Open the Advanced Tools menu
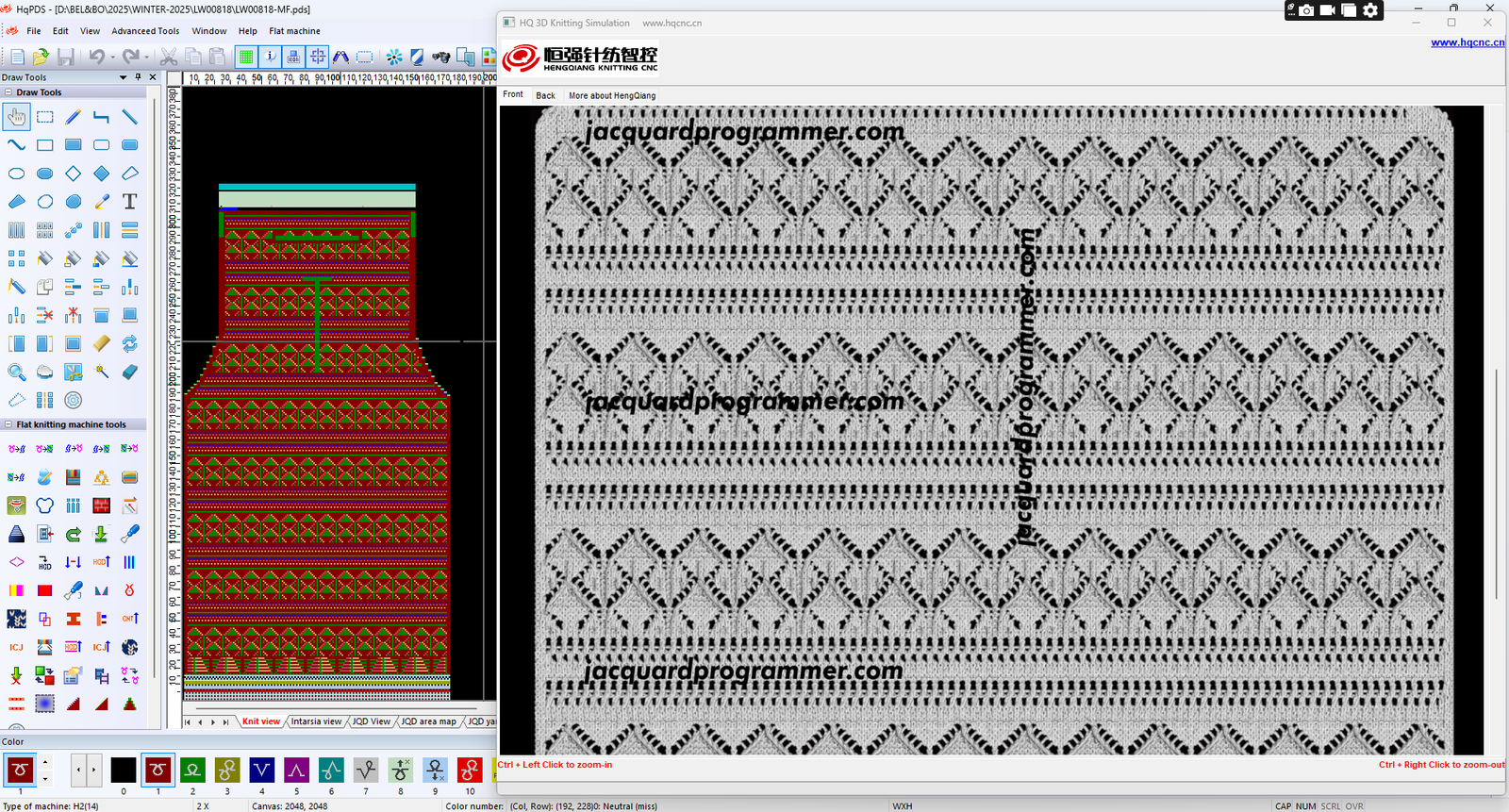 pos(145,31)
